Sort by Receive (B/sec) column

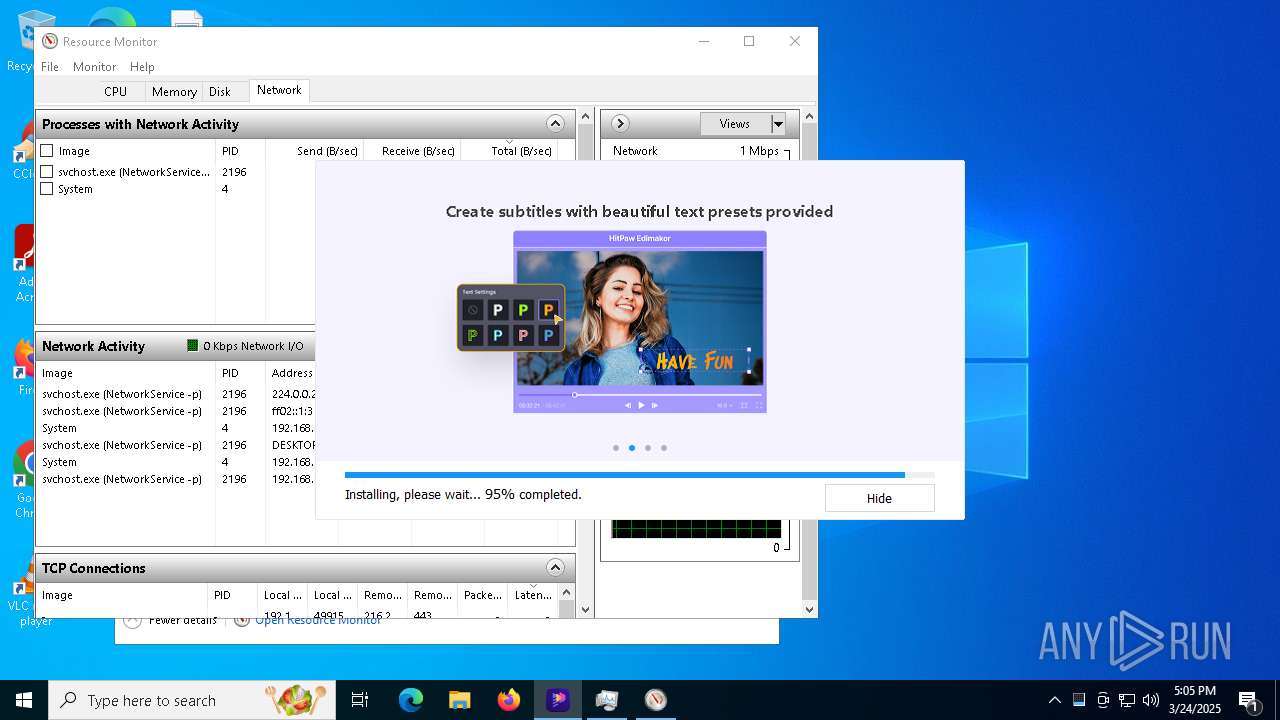click(411, 151)
